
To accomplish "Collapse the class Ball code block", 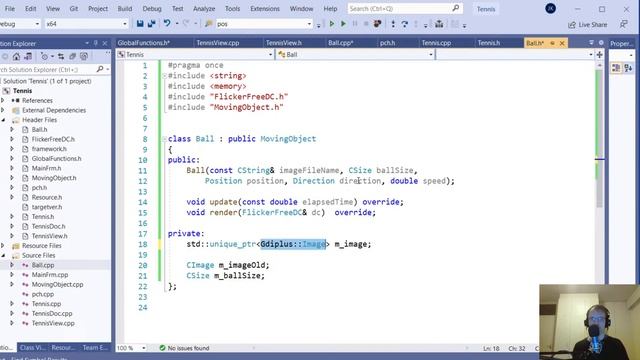I will 164,139.
